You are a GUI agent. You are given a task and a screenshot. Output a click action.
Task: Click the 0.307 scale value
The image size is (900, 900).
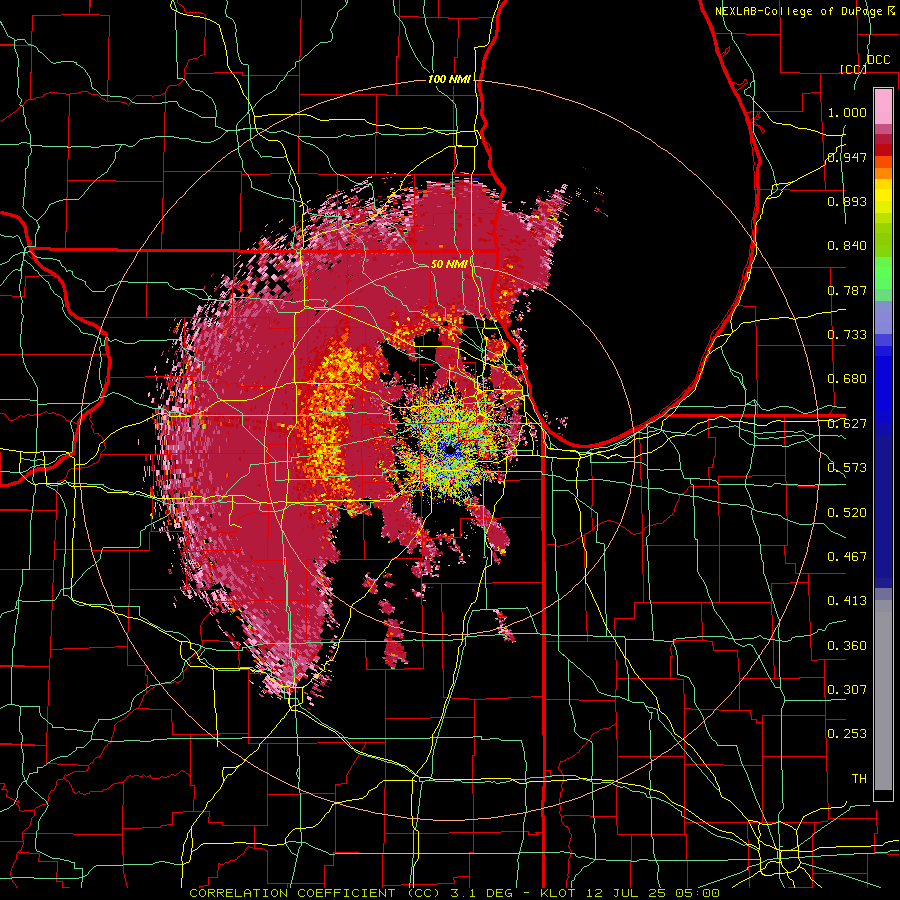pos(847,689)
